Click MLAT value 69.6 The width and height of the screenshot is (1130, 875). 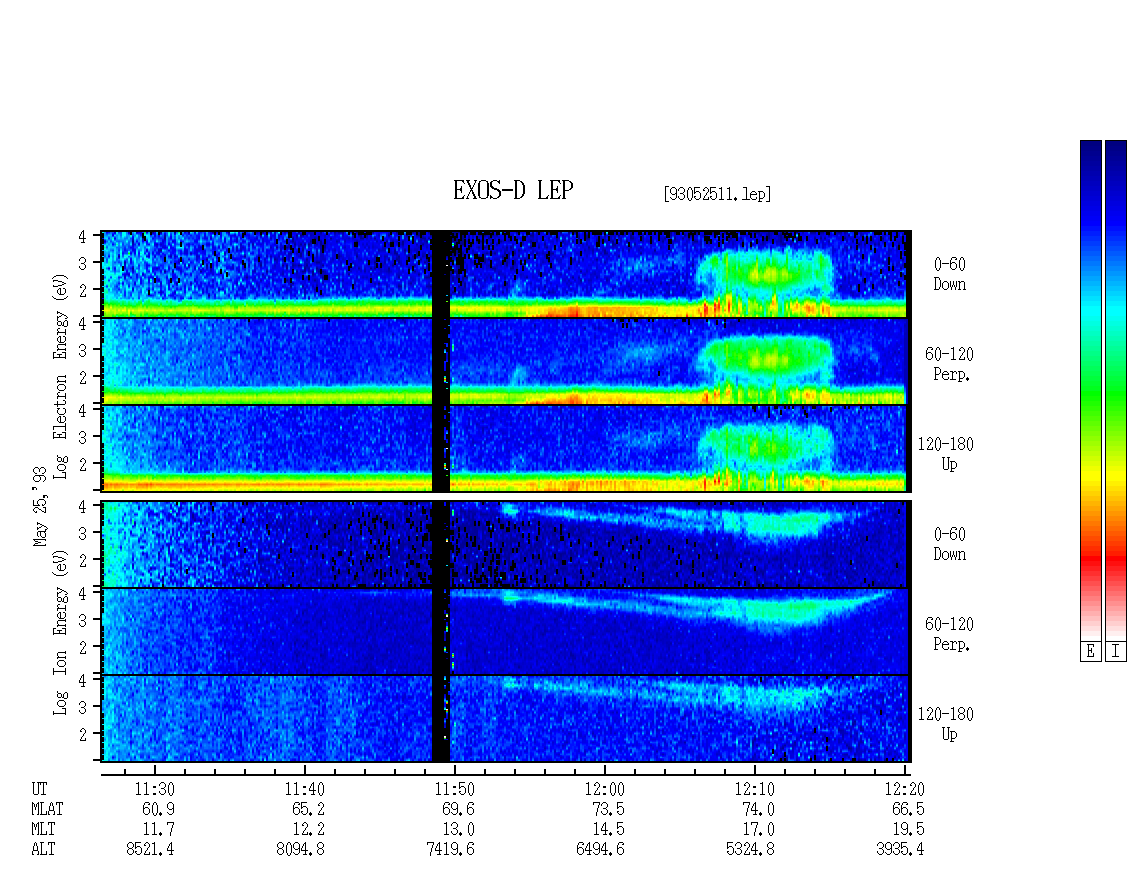[x=458, y=809]
